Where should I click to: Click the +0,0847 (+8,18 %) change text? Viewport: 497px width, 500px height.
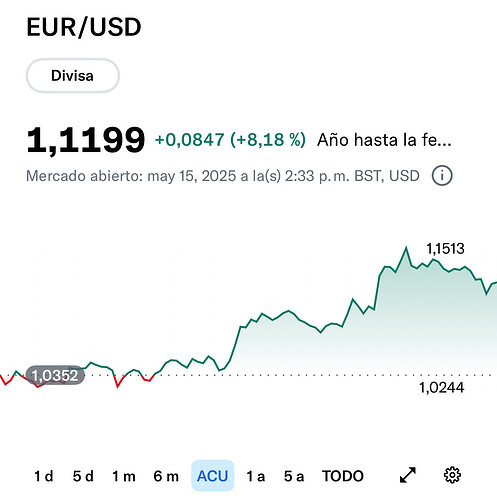coord(230,139)
